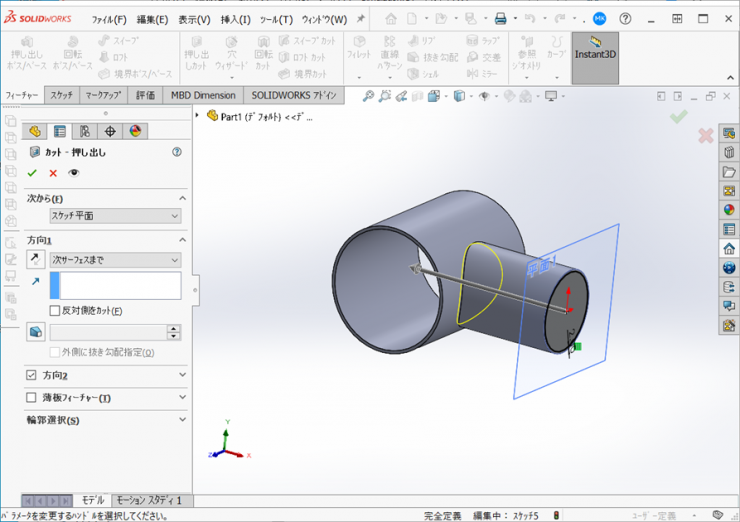Enable the 薄板フィーチャー checkbox
The width and height of the screenshot is (740, 522).
click(x=31, y=398)
